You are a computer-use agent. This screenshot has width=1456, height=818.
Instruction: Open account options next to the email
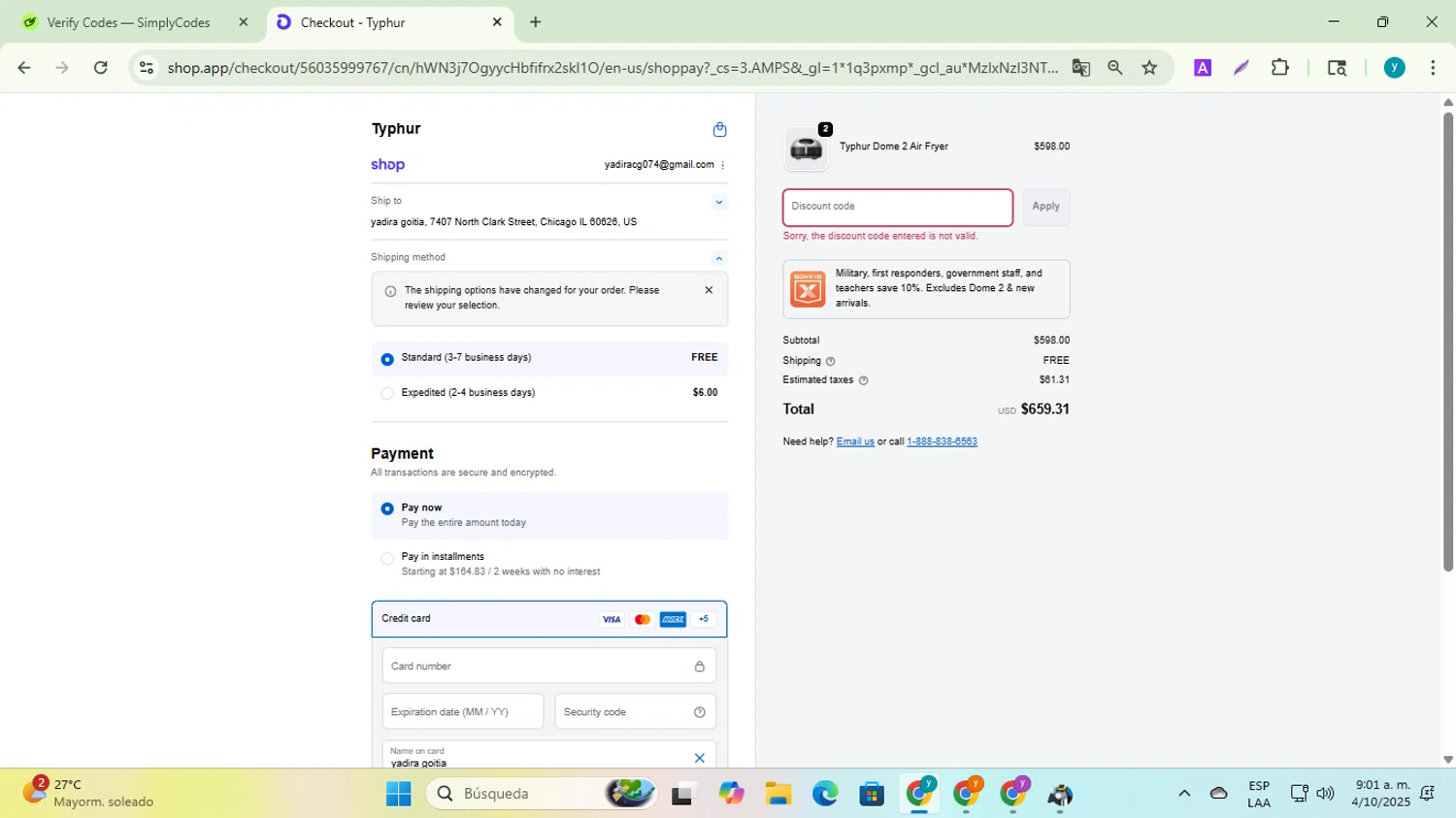coord(723,165)
